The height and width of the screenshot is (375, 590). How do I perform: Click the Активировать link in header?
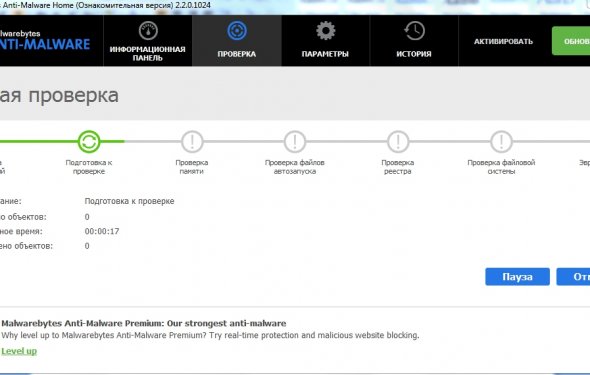[503, 41]
